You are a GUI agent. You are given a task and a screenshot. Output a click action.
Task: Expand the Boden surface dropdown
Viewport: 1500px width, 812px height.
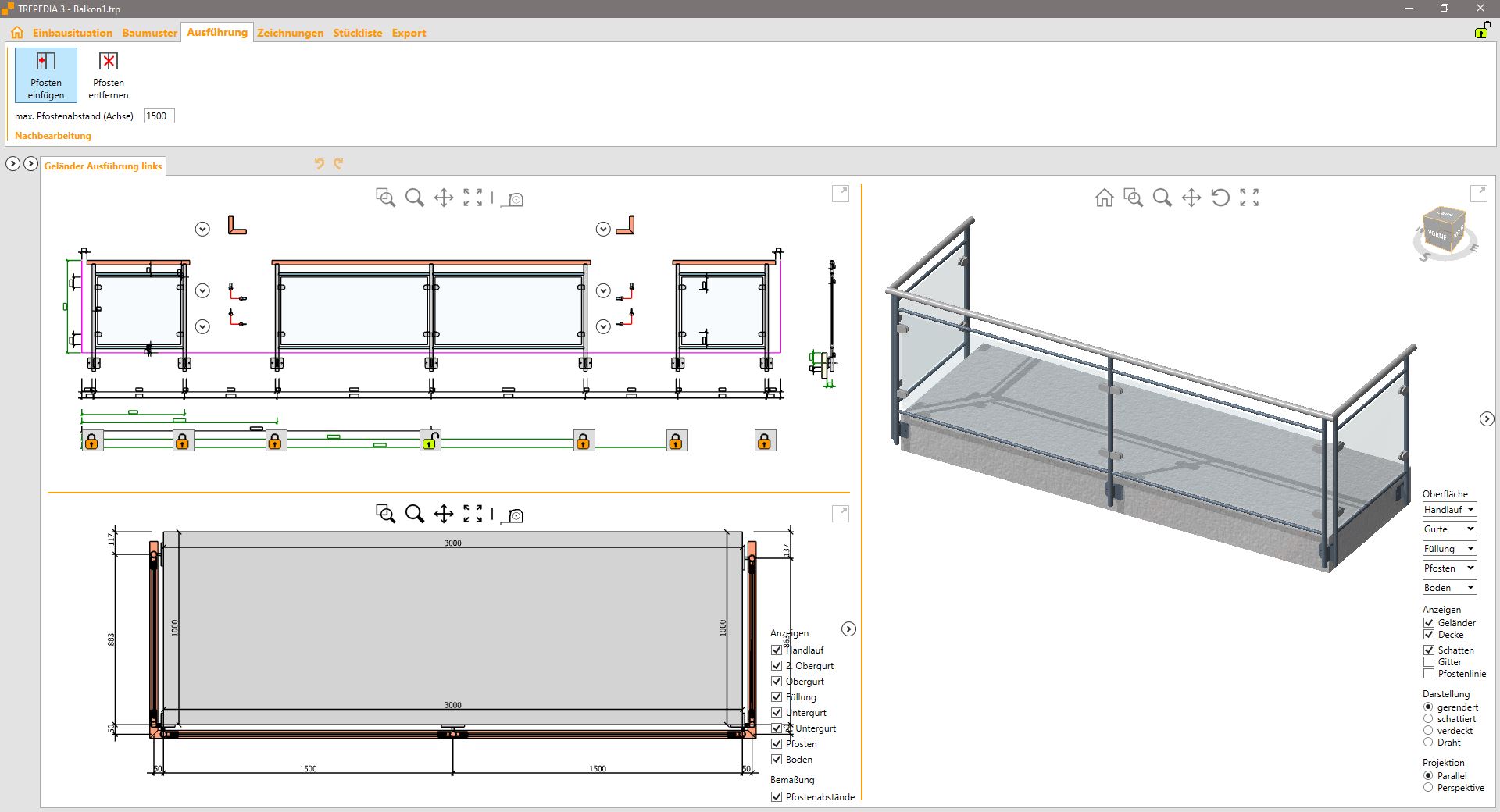click(x=1449, y=588)
